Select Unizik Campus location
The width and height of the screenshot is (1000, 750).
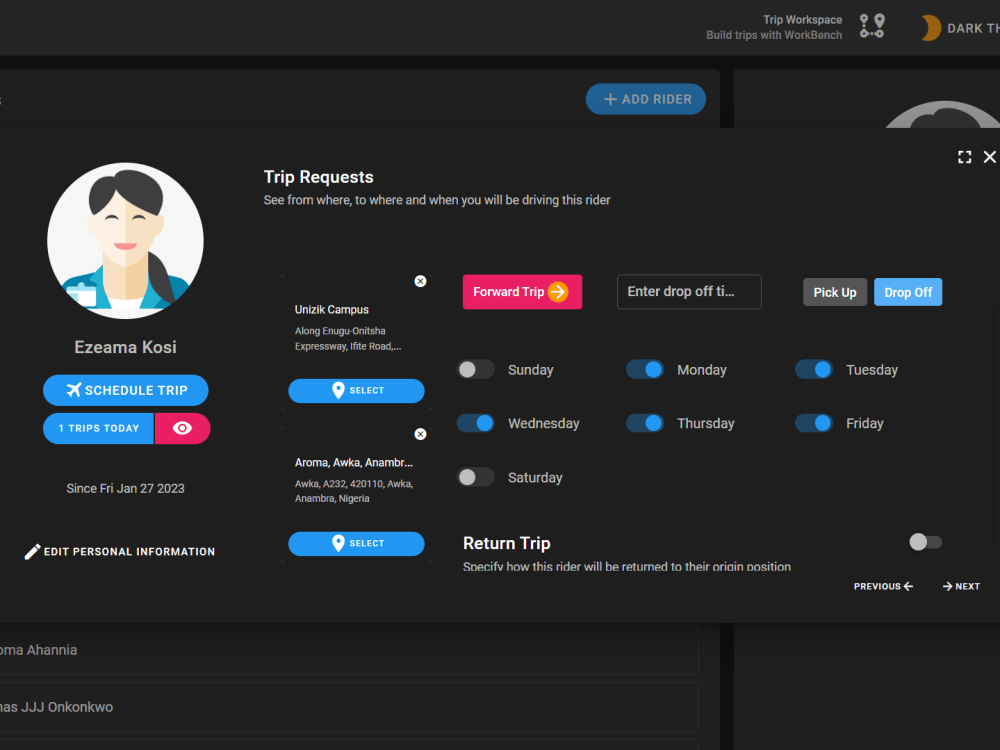357,390
